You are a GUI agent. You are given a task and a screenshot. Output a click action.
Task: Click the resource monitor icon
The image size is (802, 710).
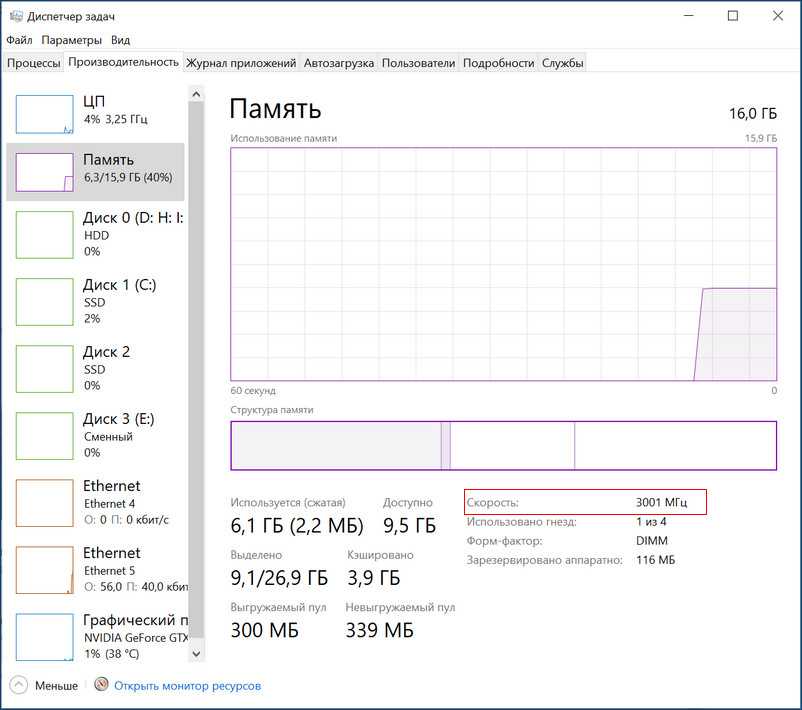[101, 686]
